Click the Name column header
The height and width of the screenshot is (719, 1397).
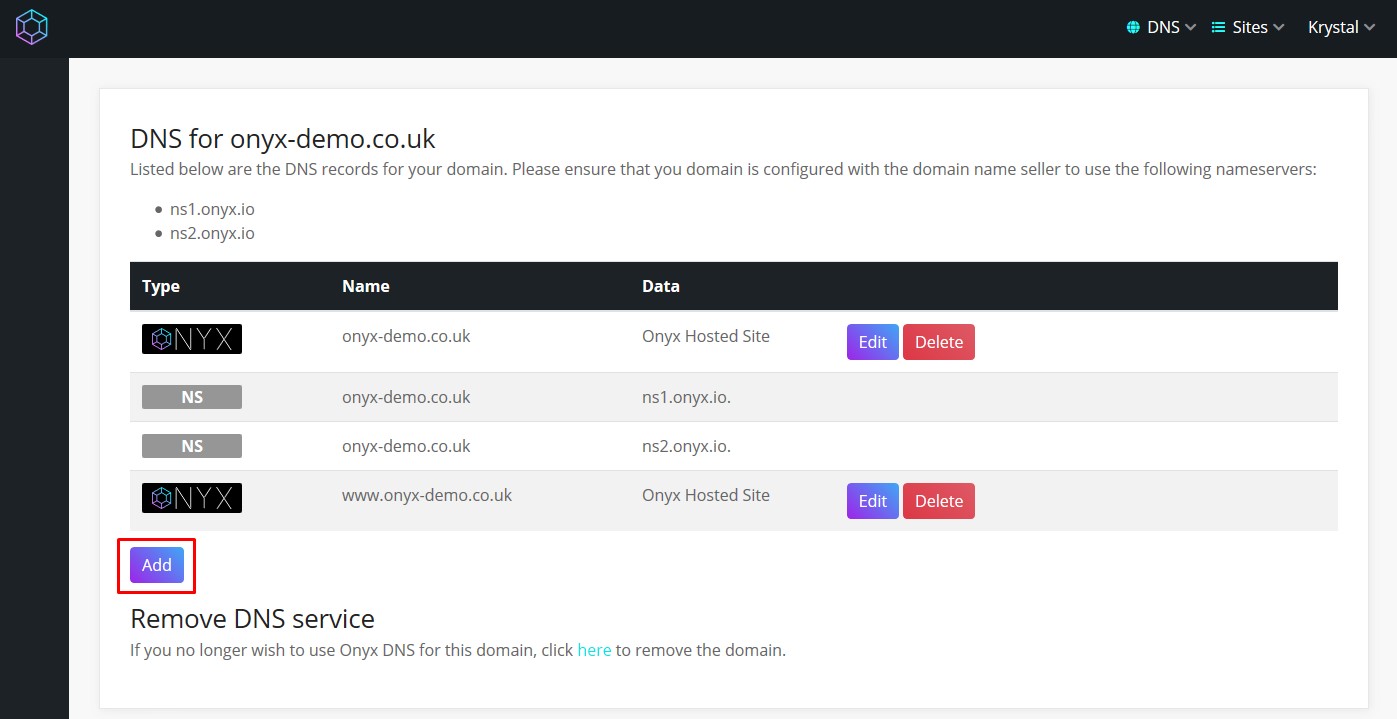pyautogui.click(x=366, y=286)
